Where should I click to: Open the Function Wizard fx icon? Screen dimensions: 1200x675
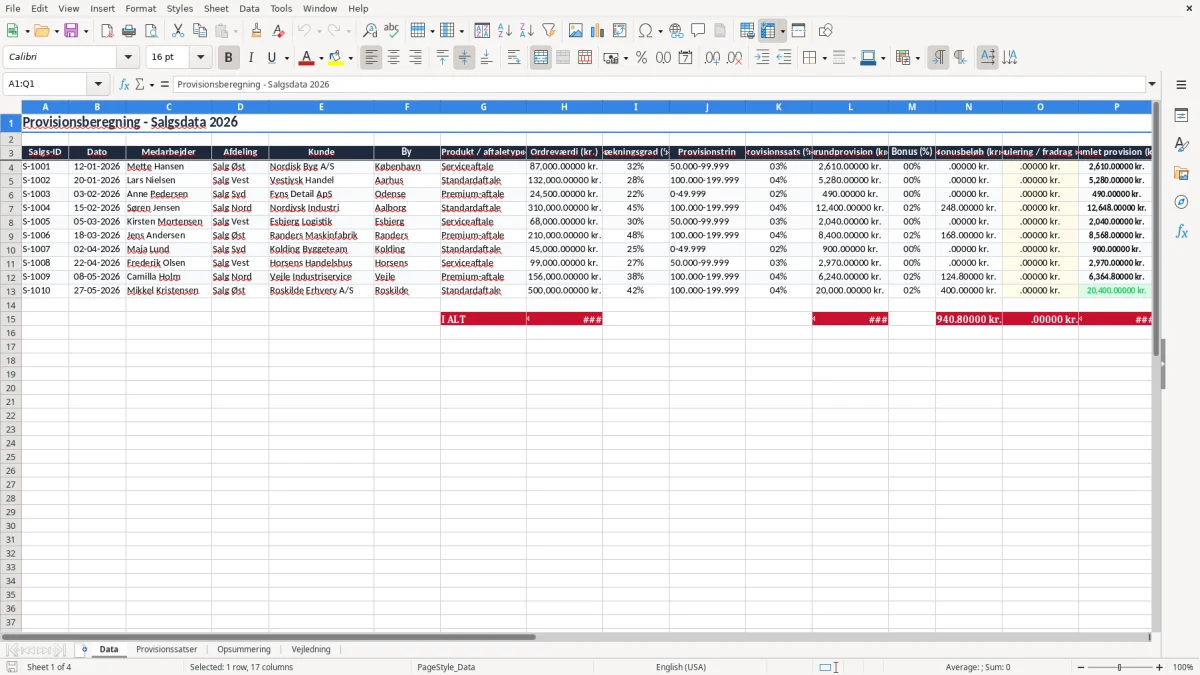pos(124,85)
